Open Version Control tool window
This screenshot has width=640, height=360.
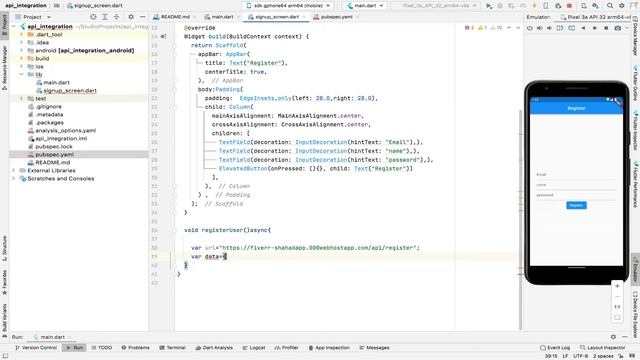[36, 348]
